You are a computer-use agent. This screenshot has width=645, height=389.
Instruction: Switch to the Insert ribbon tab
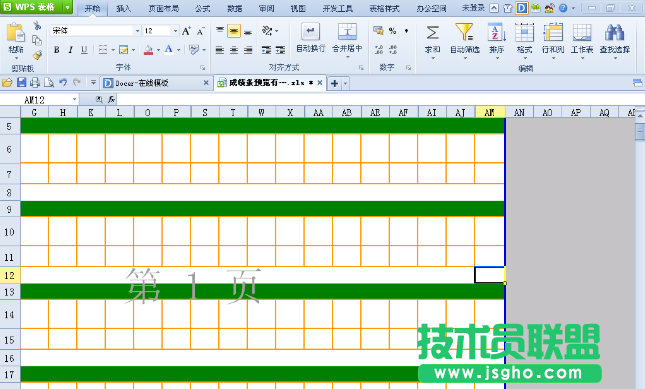[124, 8]
